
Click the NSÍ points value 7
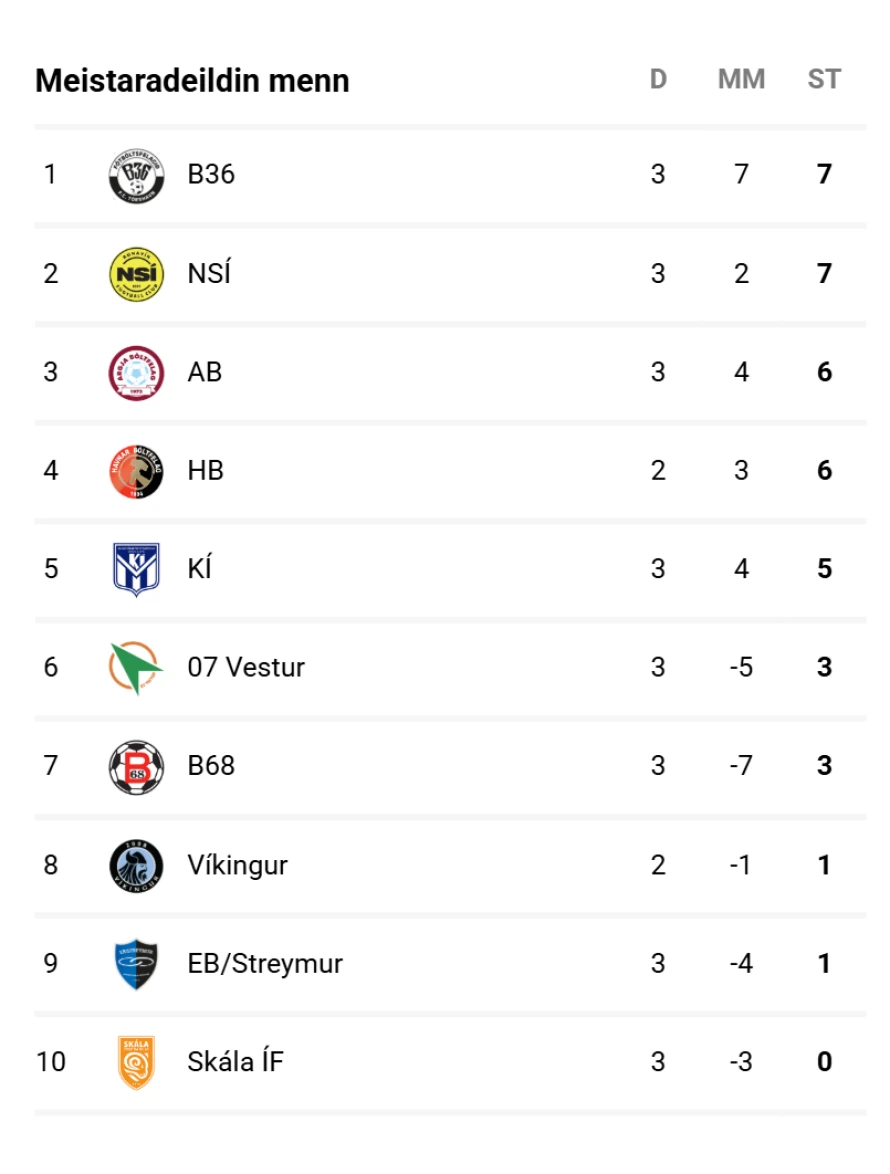tap(824, 274)
